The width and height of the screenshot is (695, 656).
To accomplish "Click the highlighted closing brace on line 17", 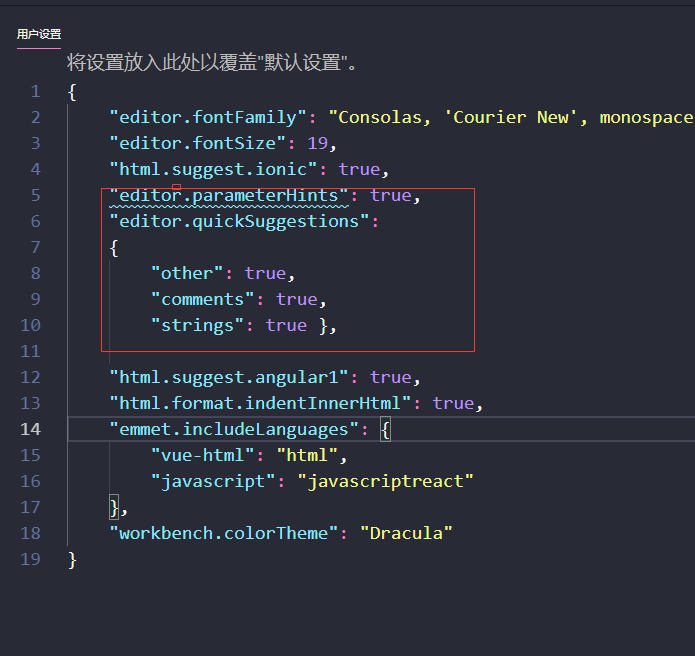I will pyautogui.click(x=114, y=508).
